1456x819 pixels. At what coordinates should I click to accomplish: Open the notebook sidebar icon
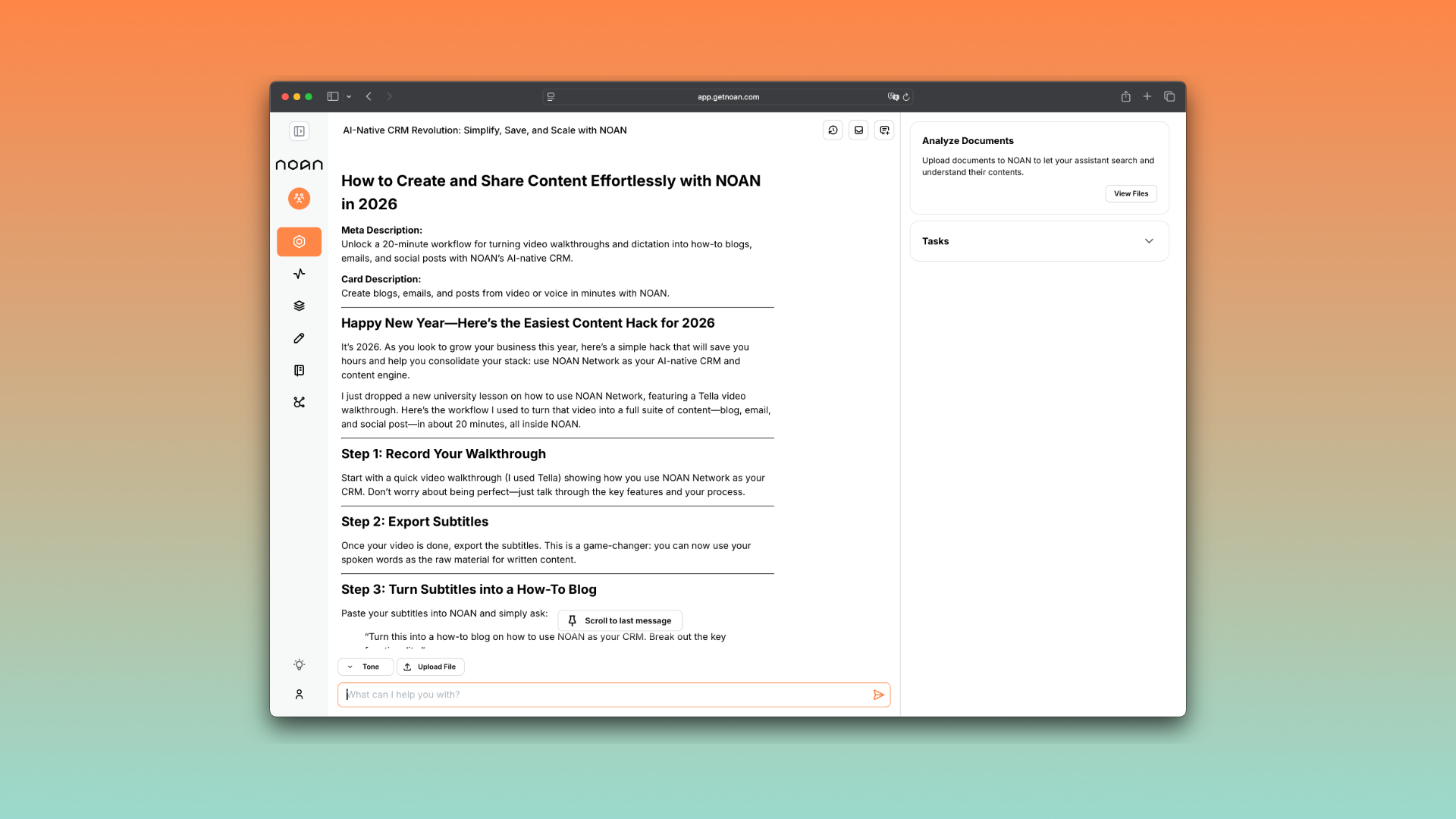pos(299,370)
